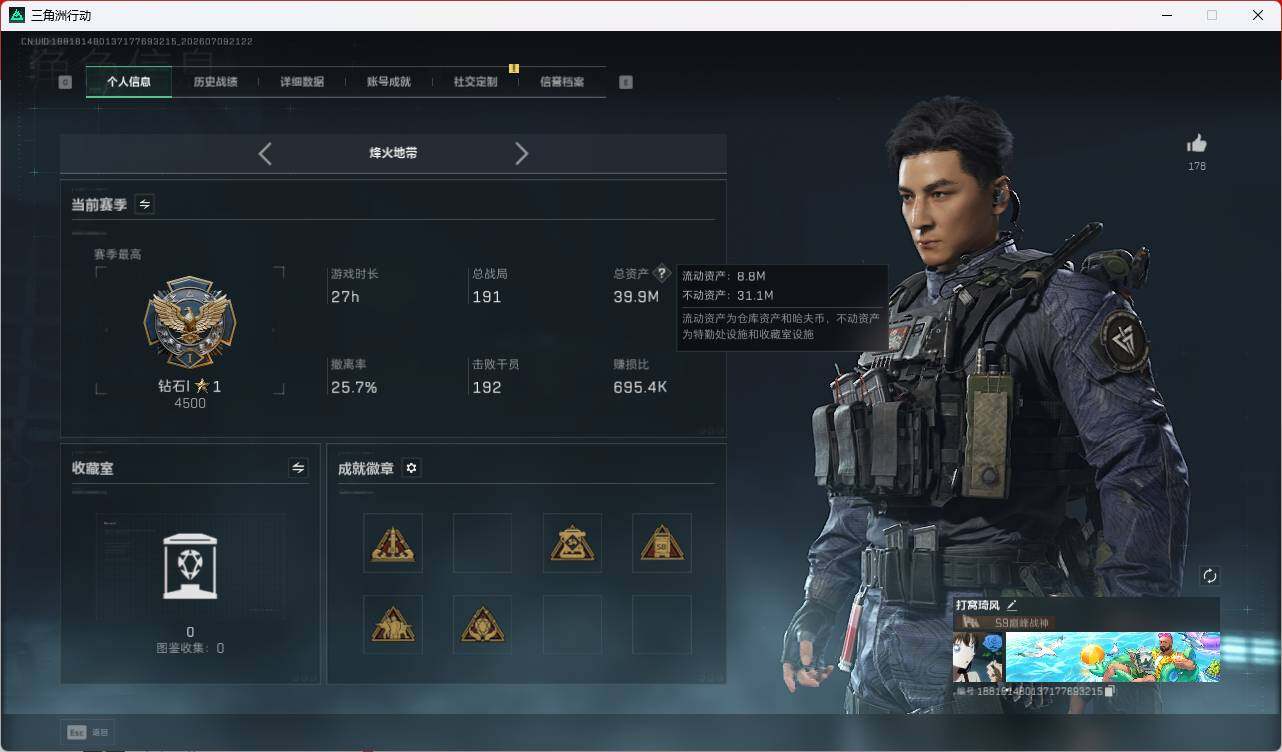1282x752 pixels.
Task: Click the 4500 rank score
Action: [190, 403]
